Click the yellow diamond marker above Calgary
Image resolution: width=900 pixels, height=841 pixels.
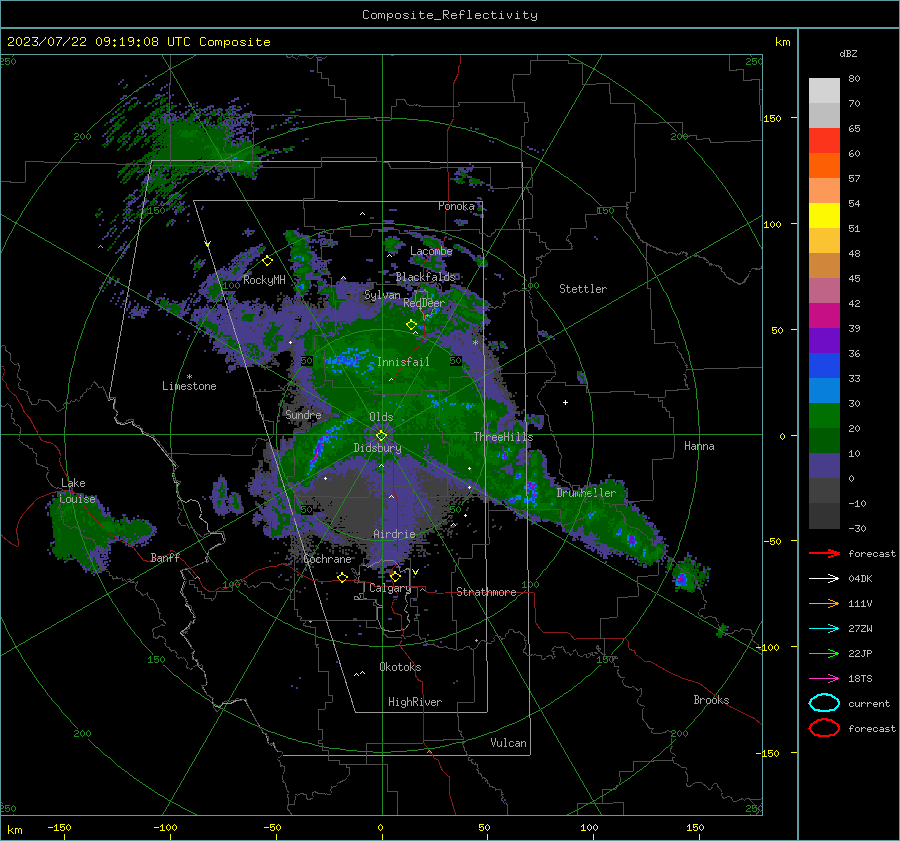coord(395,576)
